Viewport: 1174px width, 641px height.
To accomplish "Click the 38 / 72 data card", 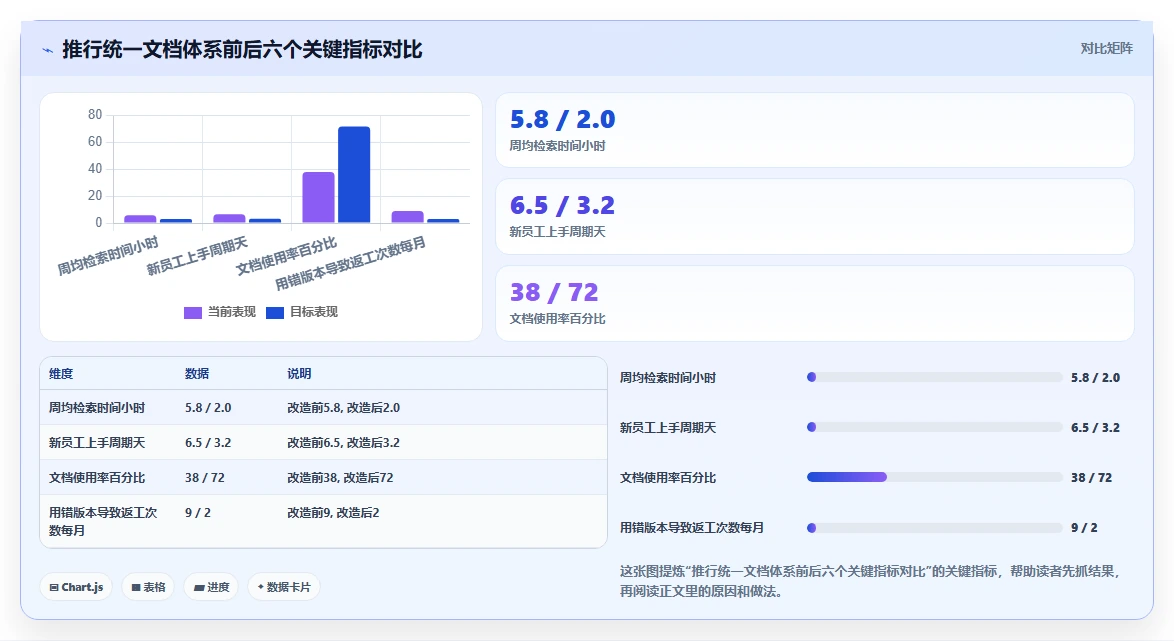I will pos(815,303).
